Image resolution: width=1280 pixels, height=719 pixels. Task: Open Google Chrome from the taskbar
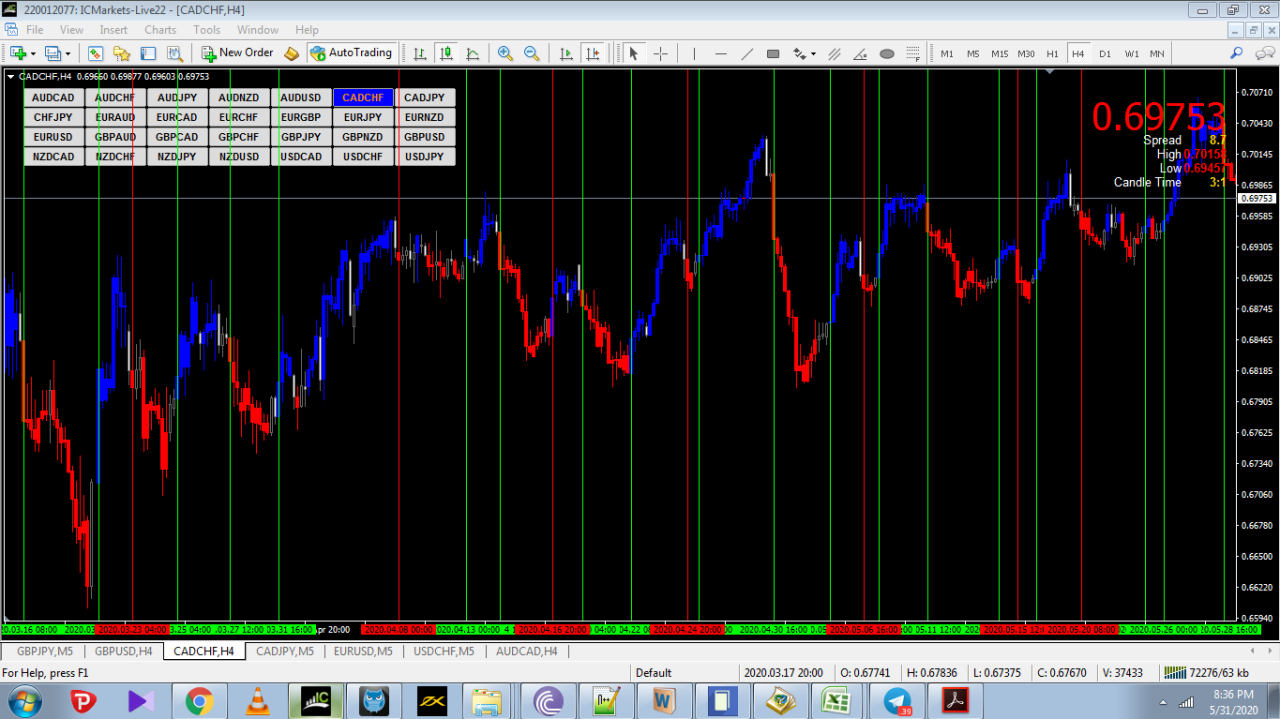pyautogui.click(x=199, y=702)
